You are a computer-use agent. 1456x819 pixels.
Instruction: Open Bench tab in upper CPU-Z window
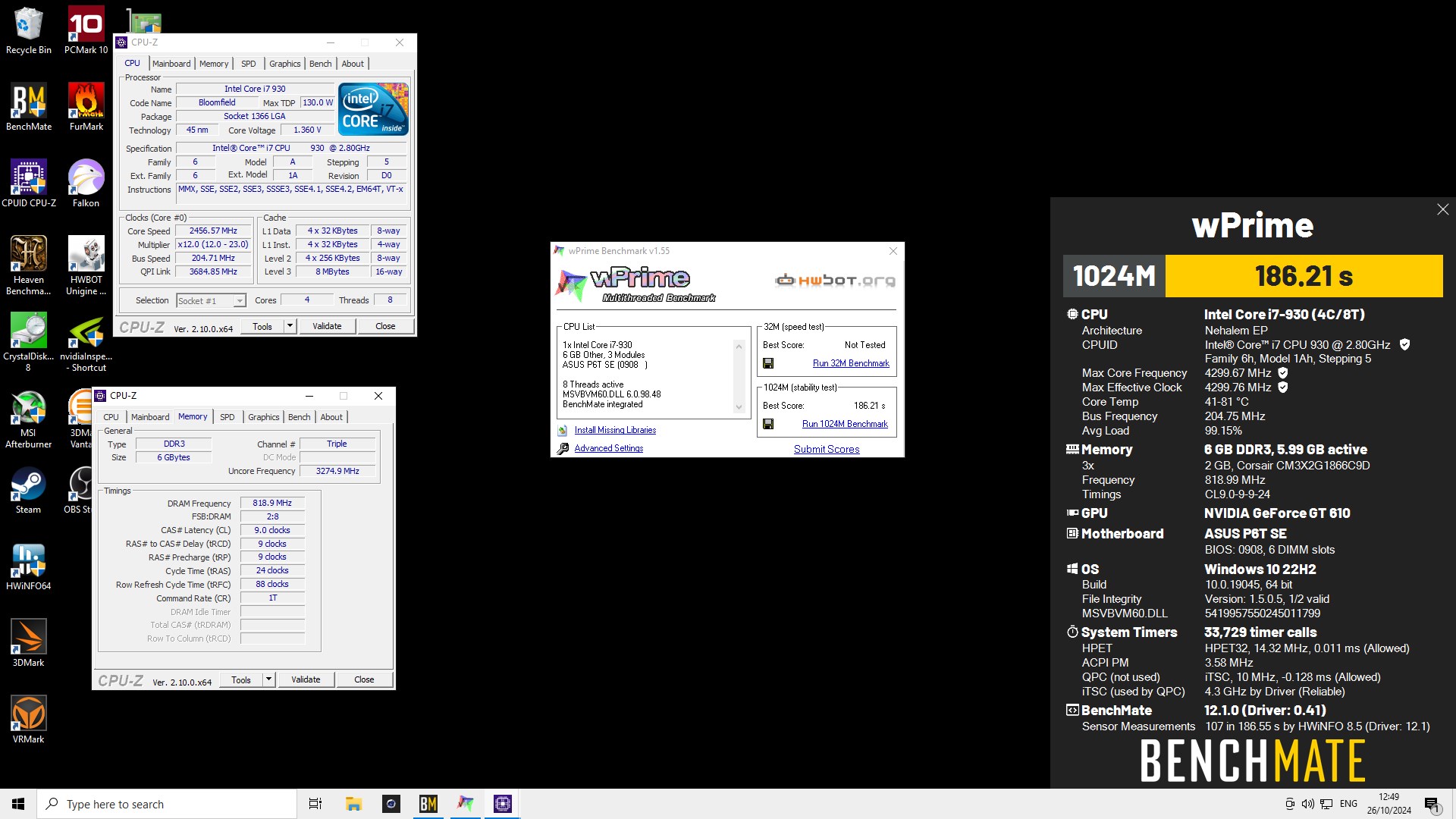pos(321,64)
